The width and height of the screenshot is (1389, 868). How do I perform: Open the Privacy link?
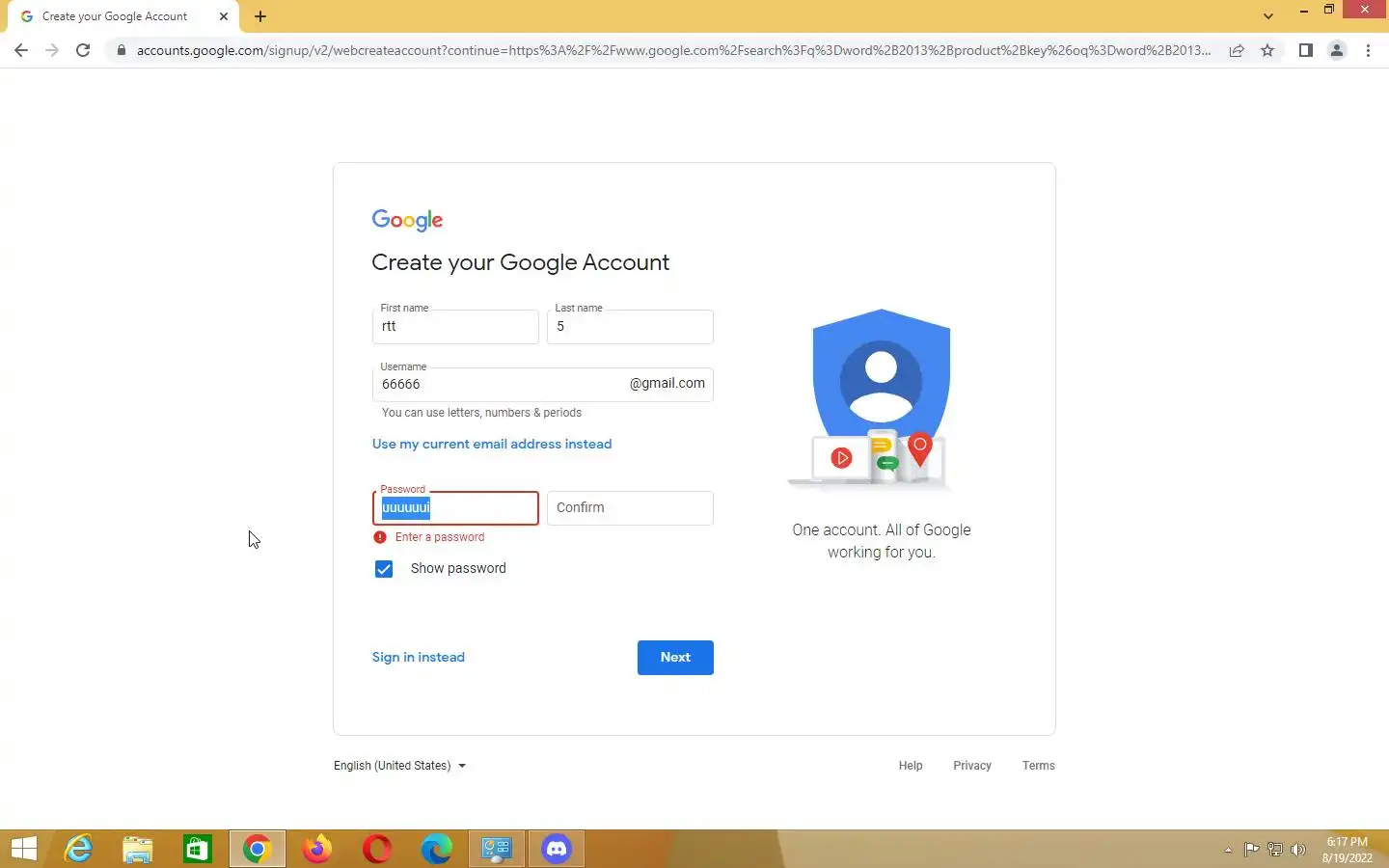pos(972,766)
